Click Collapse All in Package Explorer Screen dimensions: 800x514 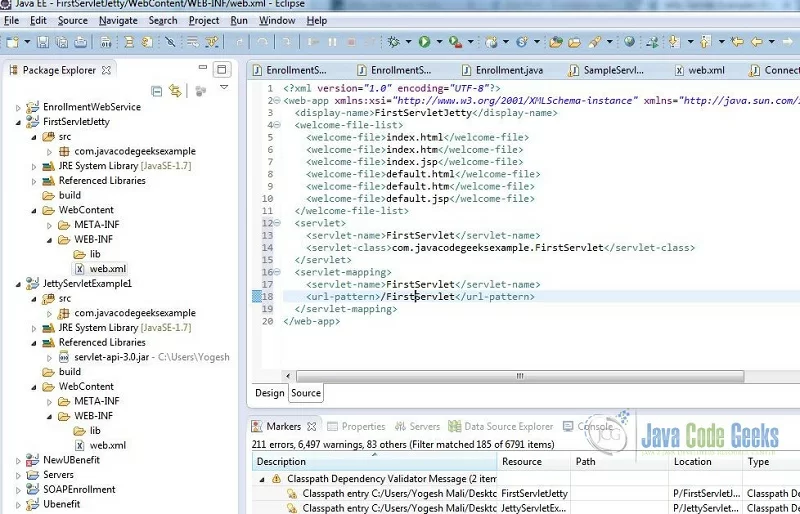[x=157, y=91]
